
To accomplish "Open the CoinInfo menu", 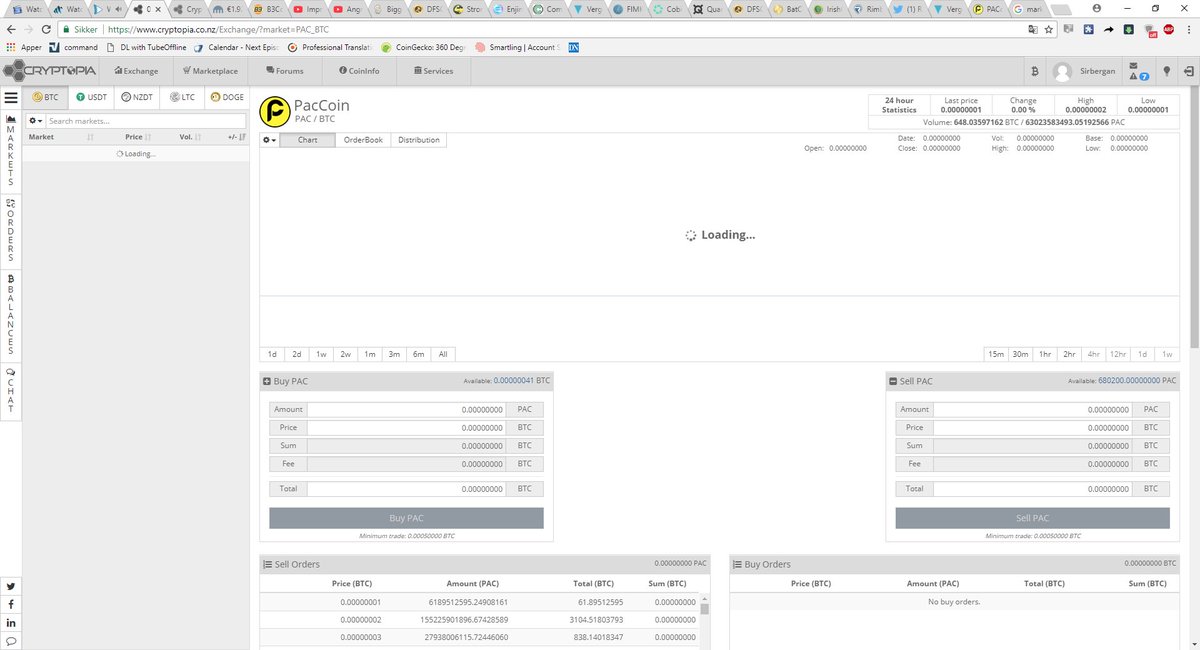I will pyautogui.click(x=359, y=71).
